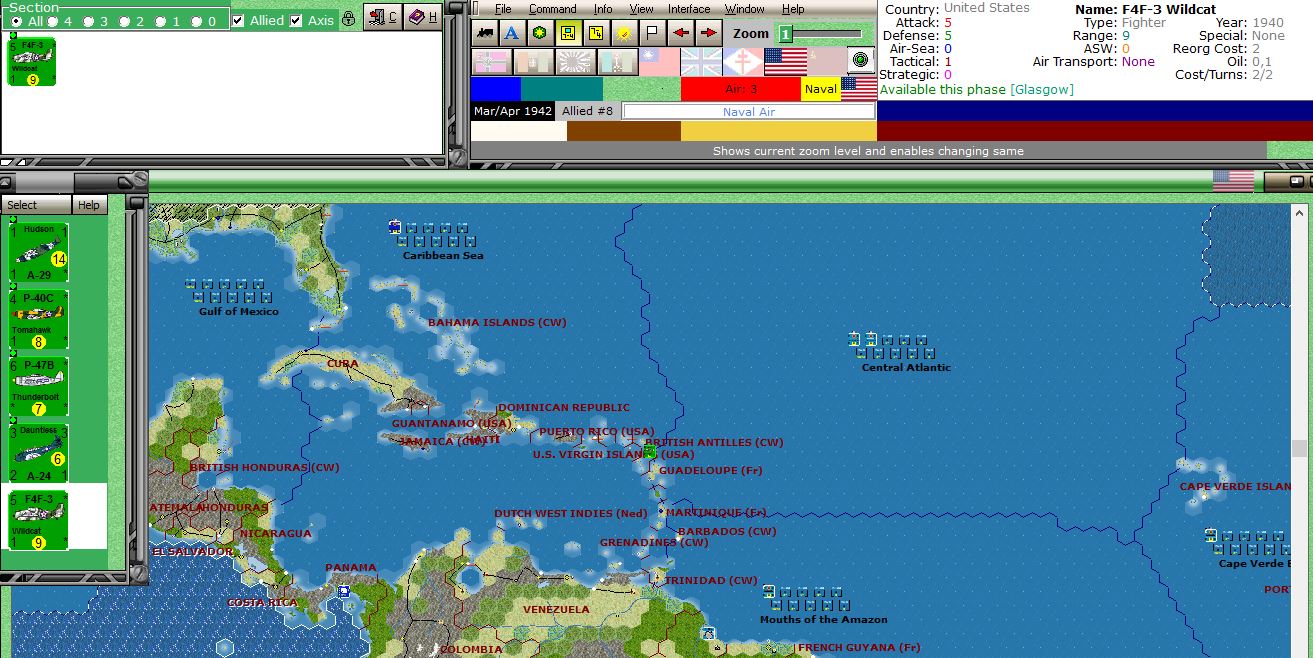Screen dimensions: 1313x658
Task: Click the red left arrow icon
Action: pyautogui.click(x=681, y=33)
